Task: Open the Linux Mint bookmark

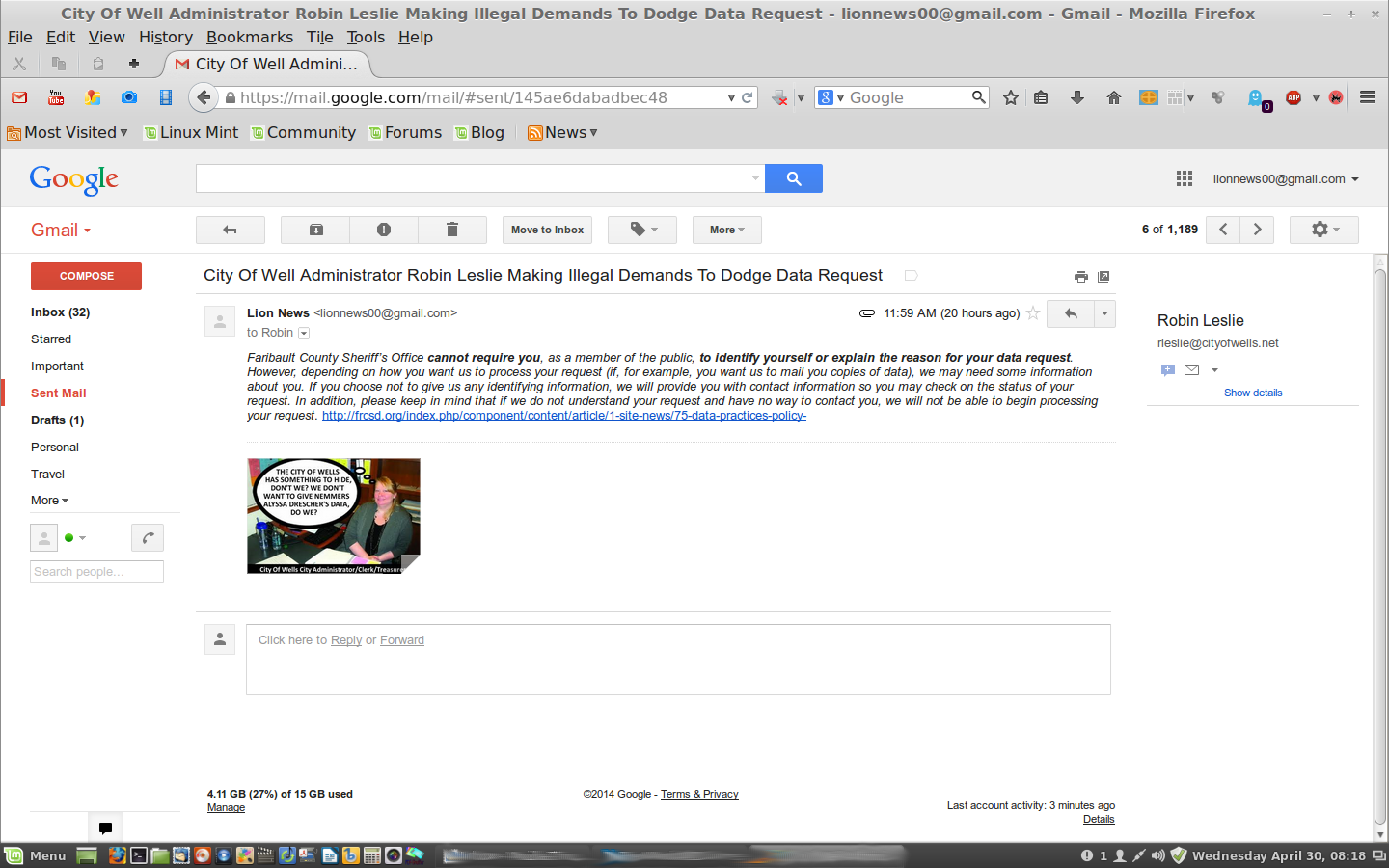Action: point(191,132)
